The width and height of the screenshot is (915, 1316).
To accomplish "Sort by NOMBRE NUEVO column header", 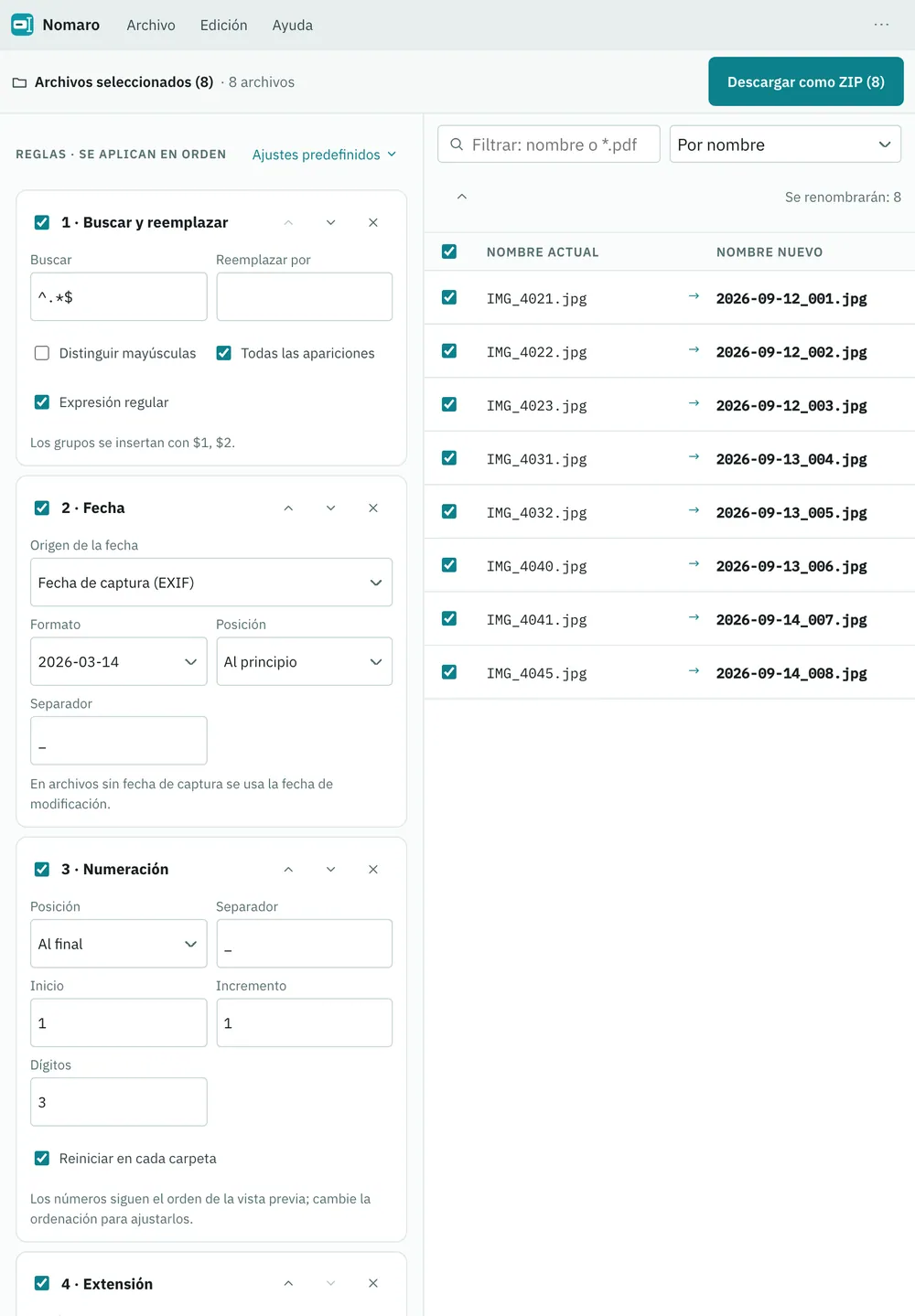I will tap(770, 252).
